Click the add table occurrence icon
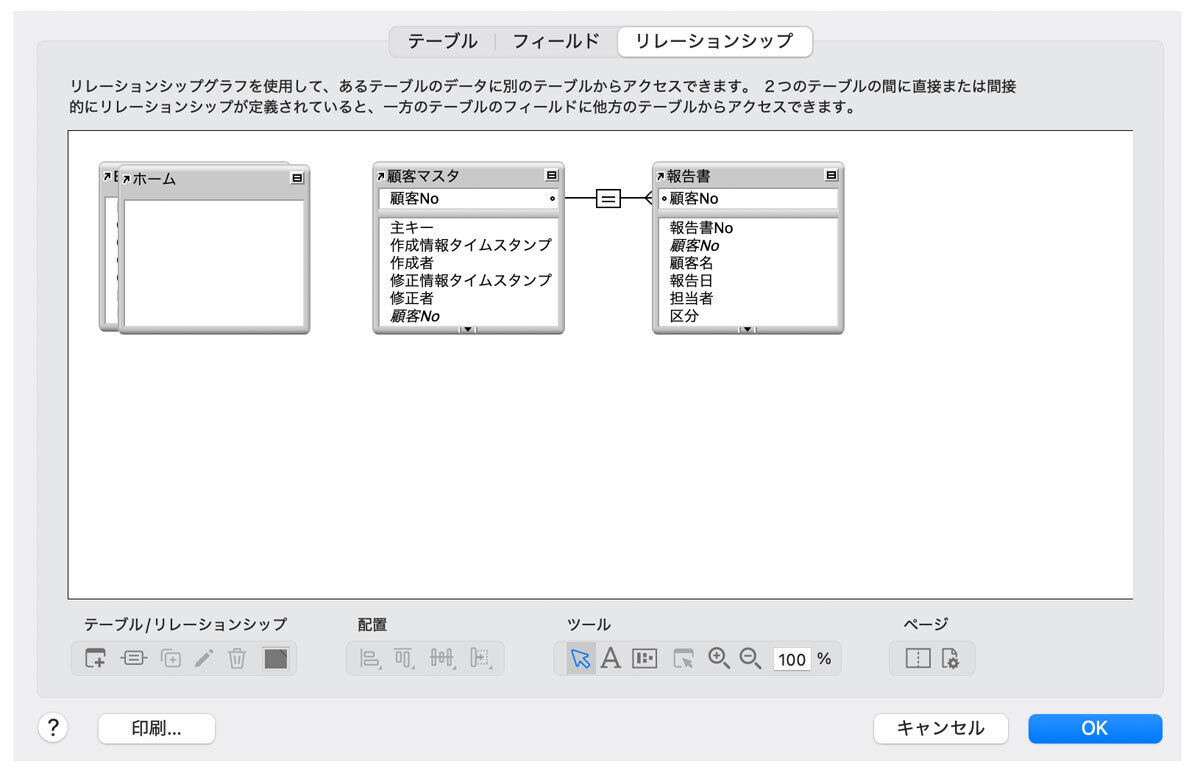 pyautogui.click(x=95, y=659)
